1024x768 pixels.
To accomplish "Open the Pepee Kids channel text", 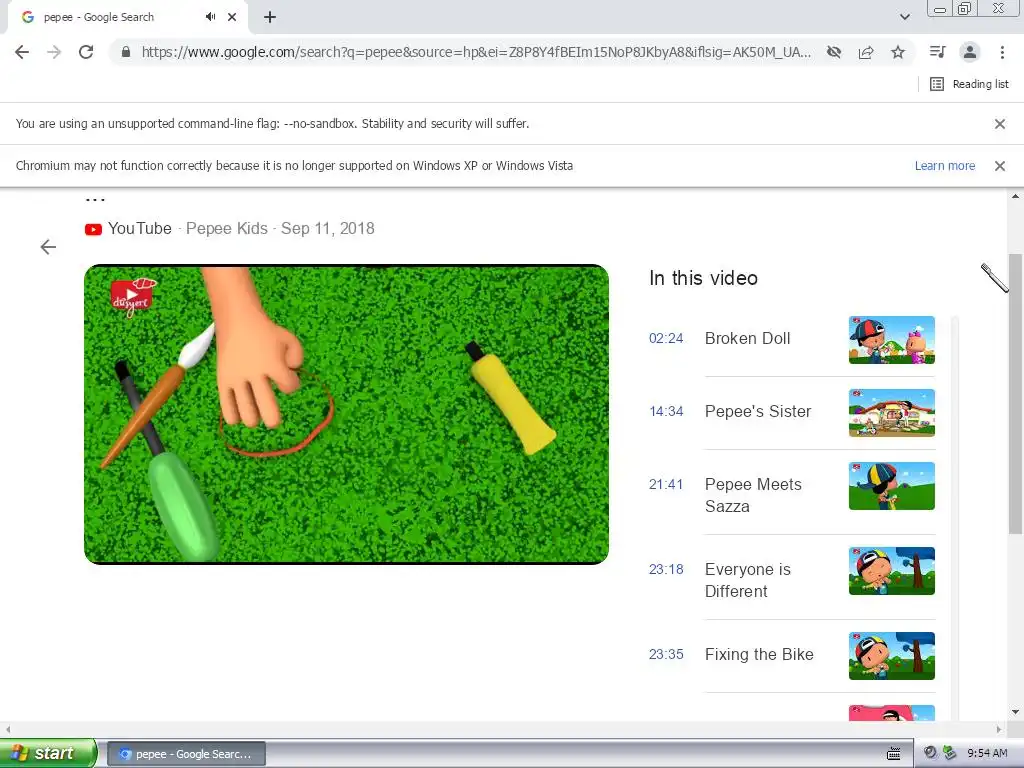I will tap(227, 229).
